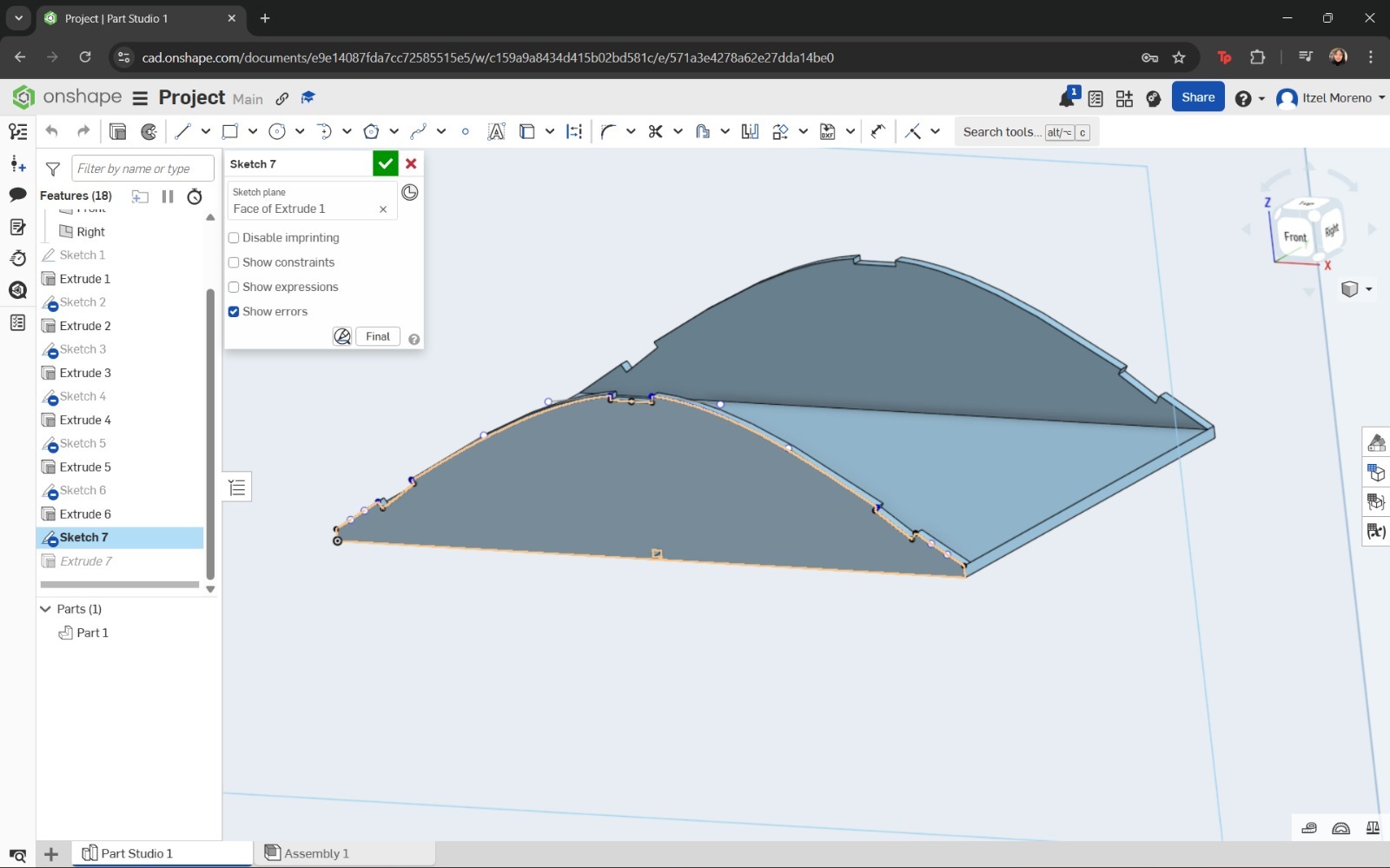The width and height of the screenshot is (1390, 868).
Task: Select the Polygon sketch tool
Action: (371, 131)
